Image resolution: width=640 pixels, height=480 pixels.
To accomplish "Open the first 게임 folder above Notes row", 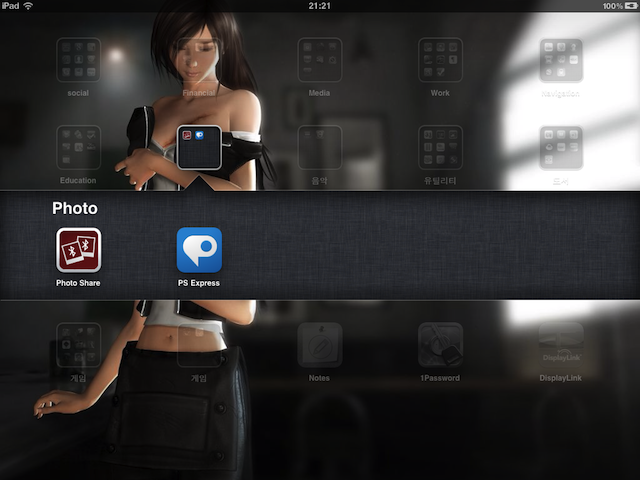I will point(78,345).
